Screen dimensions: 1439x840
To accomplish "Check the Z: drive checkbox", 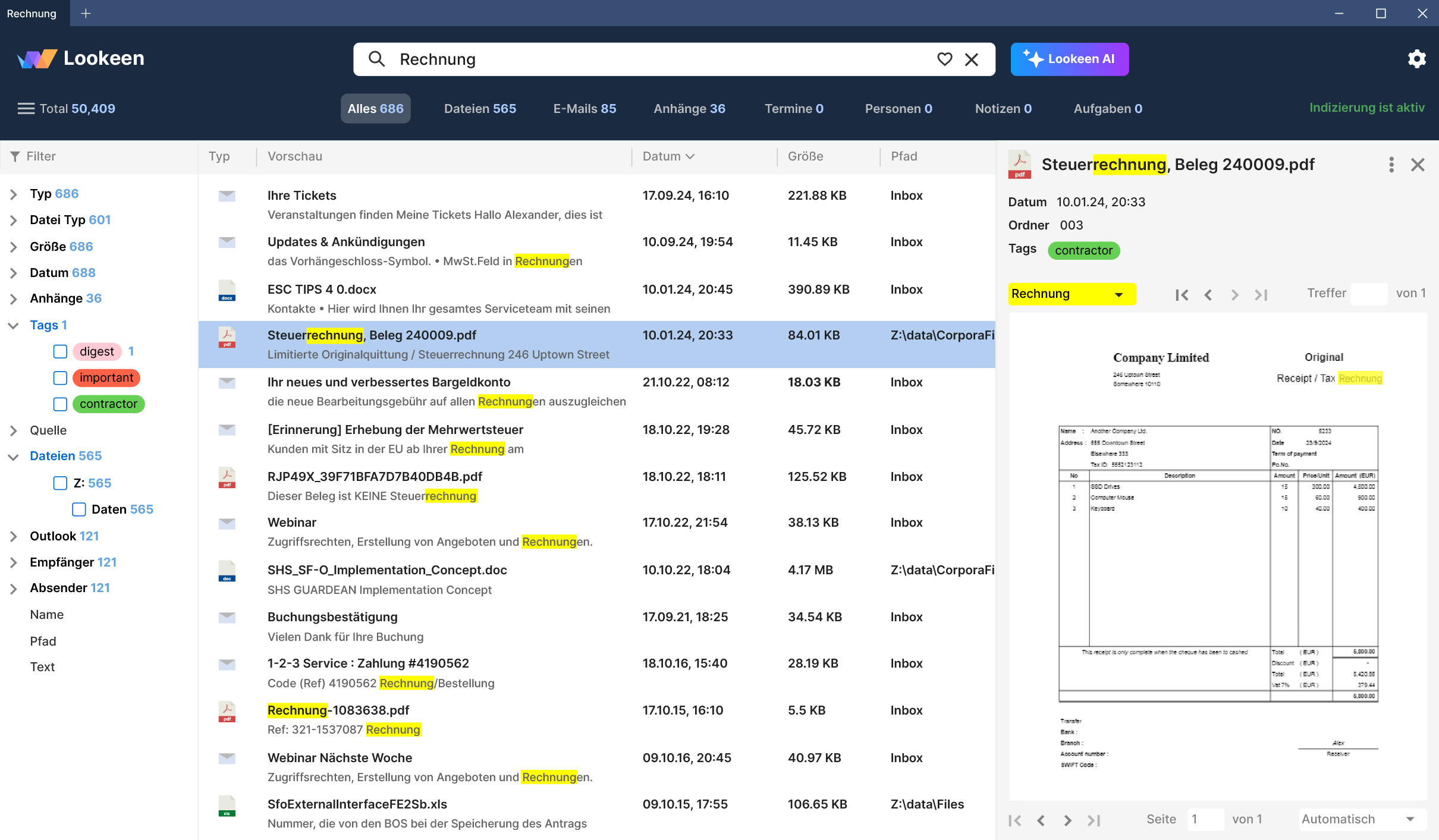I will (60, 483).
